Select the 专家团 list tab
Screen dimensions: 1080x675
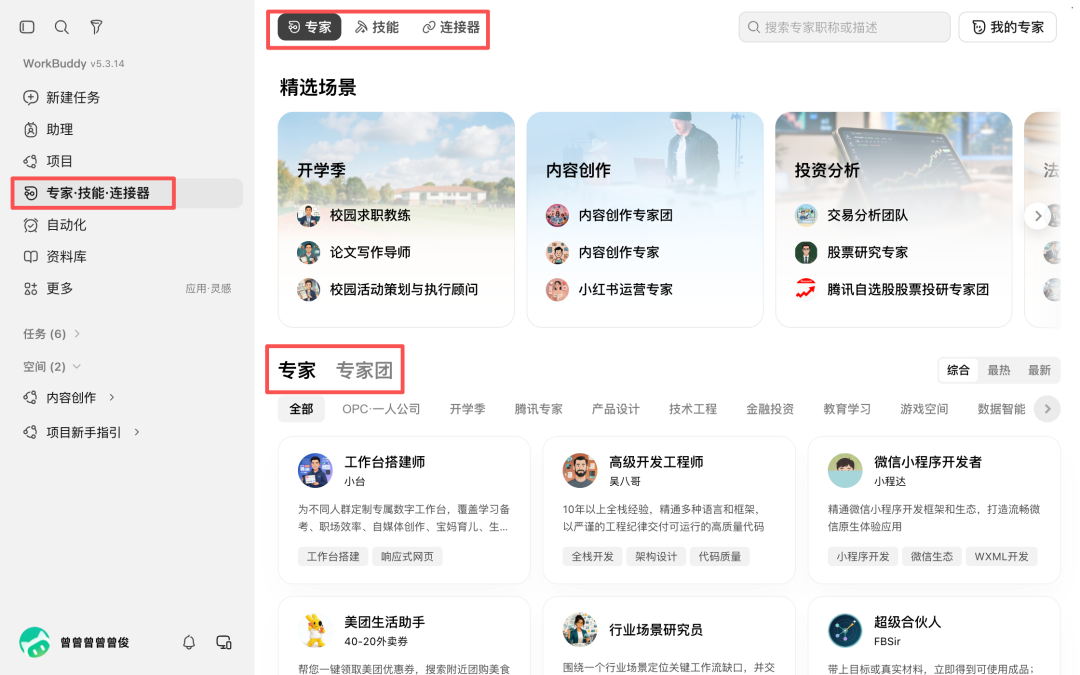click(364, 371)
